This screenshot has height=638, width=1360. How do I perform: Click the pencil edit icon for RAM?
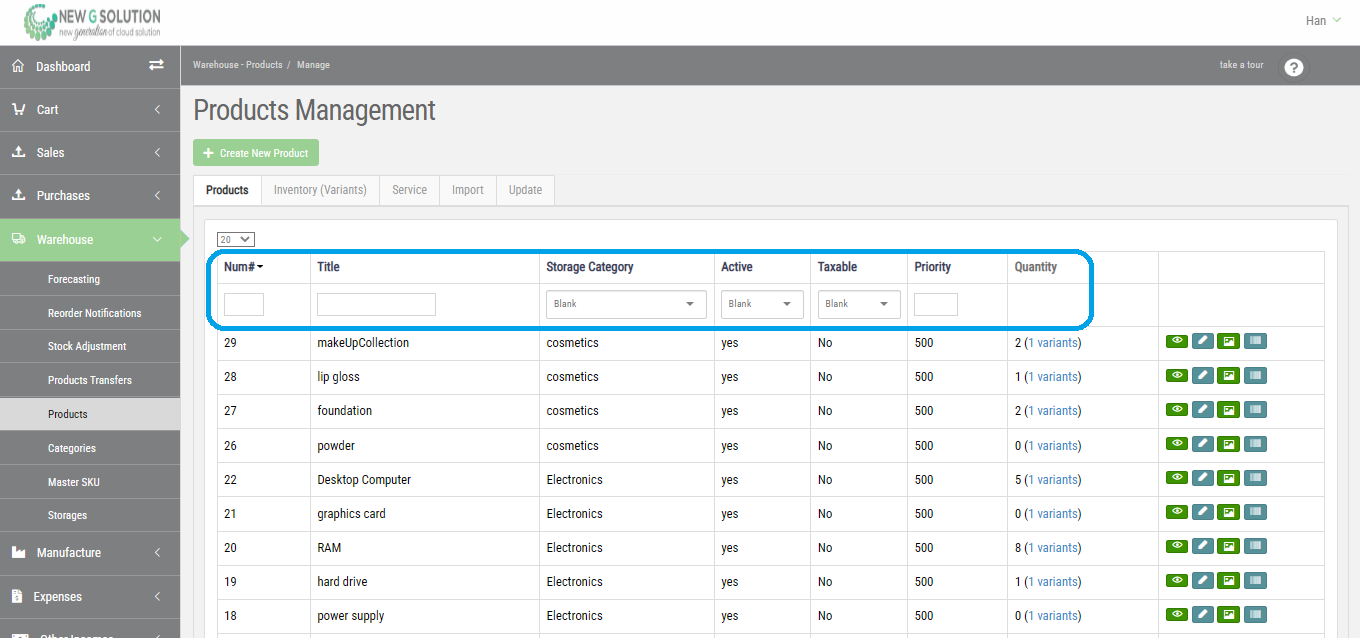1203,546
